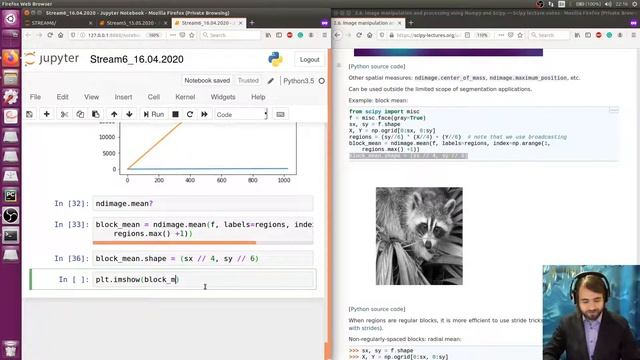Screen dimensions: 640x360
Task: Open the Edit menu in Jupyter
Action: (62, 97)
